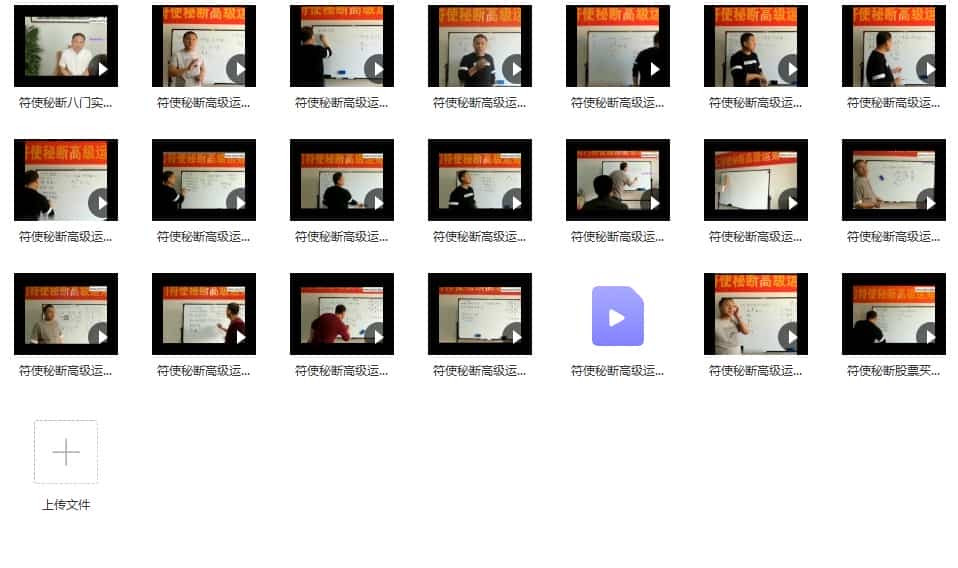The height and width of the screenshot is (568, 958).
Task: Play the first video in the third row
Action: pos(99,336)
